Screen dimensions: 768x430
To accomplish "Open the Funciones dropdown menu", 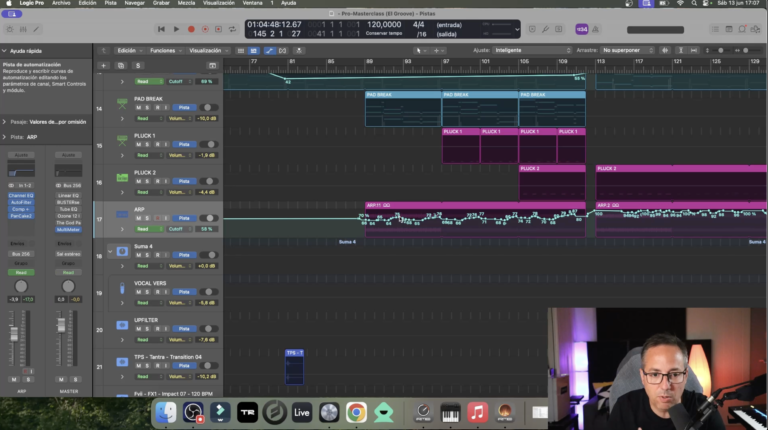I will [165, 50].
